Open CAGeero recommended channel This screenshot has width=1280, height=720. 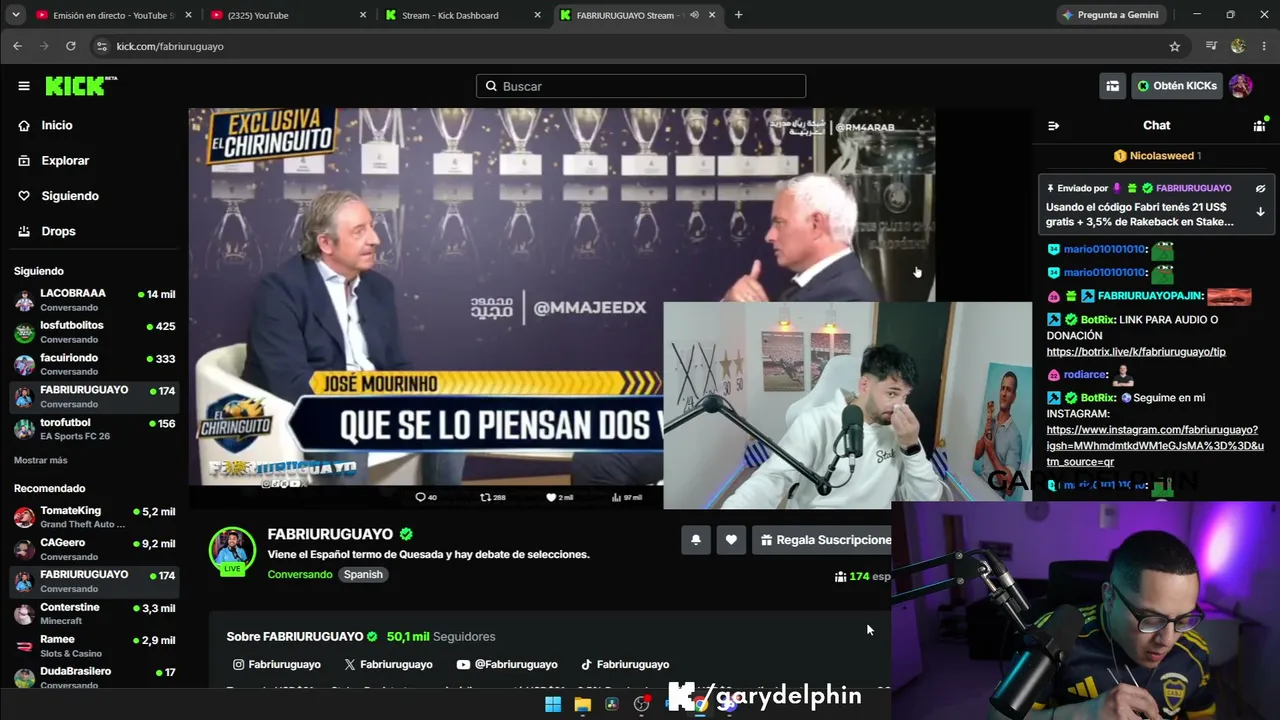(95, 549)
